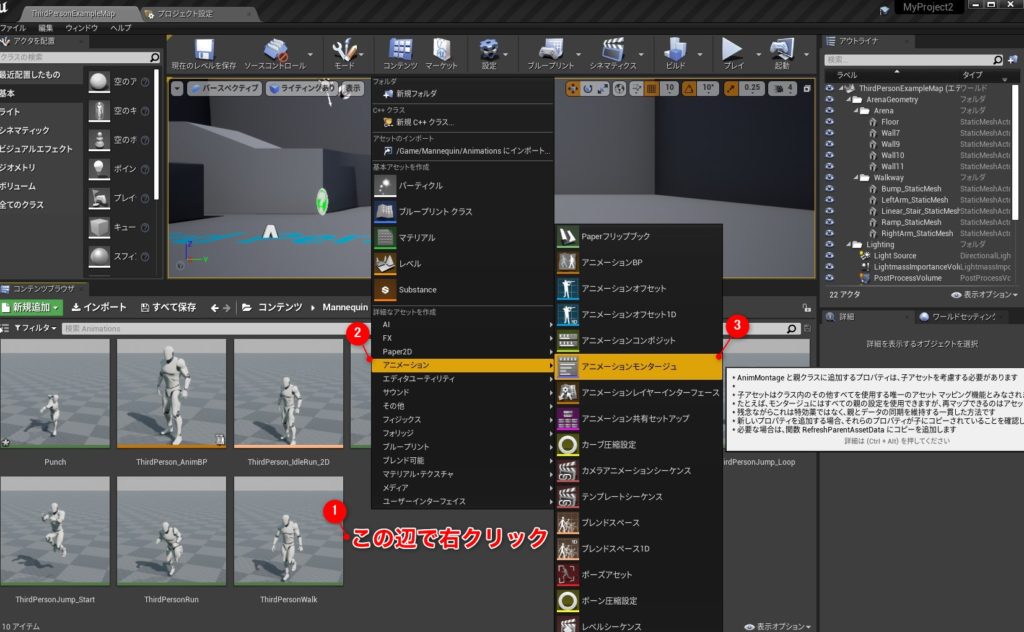
Task: Select Animation Composite (アニメーションコンポジット) in the submenu
Action: click(639, 340)
